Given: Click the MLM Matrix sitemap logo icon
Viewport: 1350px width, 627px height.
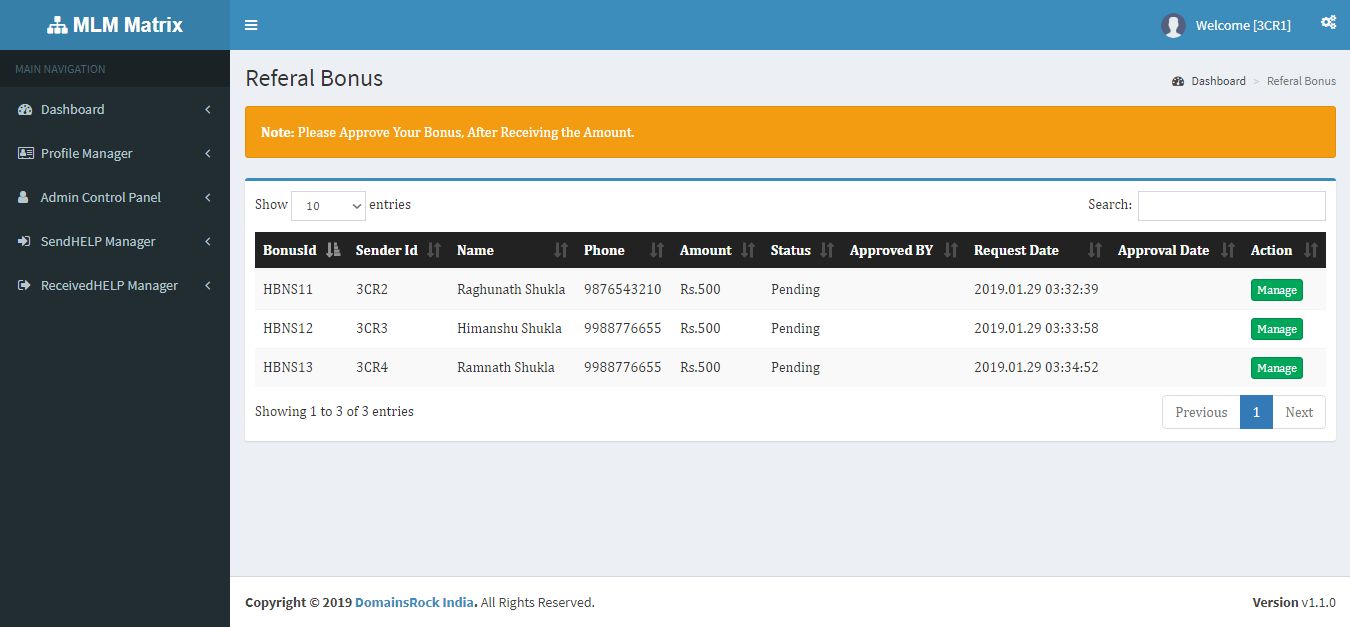Looking at the screenshot, I should tap(57, 26).
